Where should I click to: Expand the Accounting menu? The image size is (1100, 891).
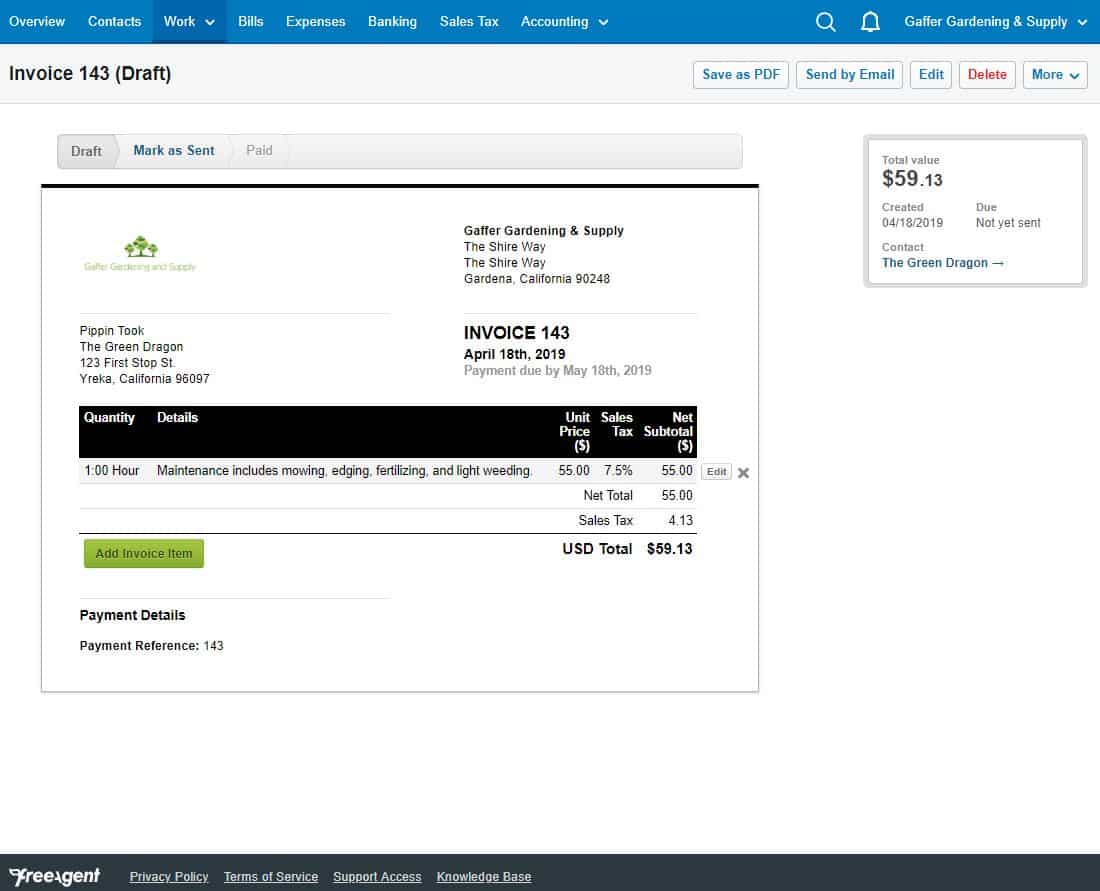(564, 22)
